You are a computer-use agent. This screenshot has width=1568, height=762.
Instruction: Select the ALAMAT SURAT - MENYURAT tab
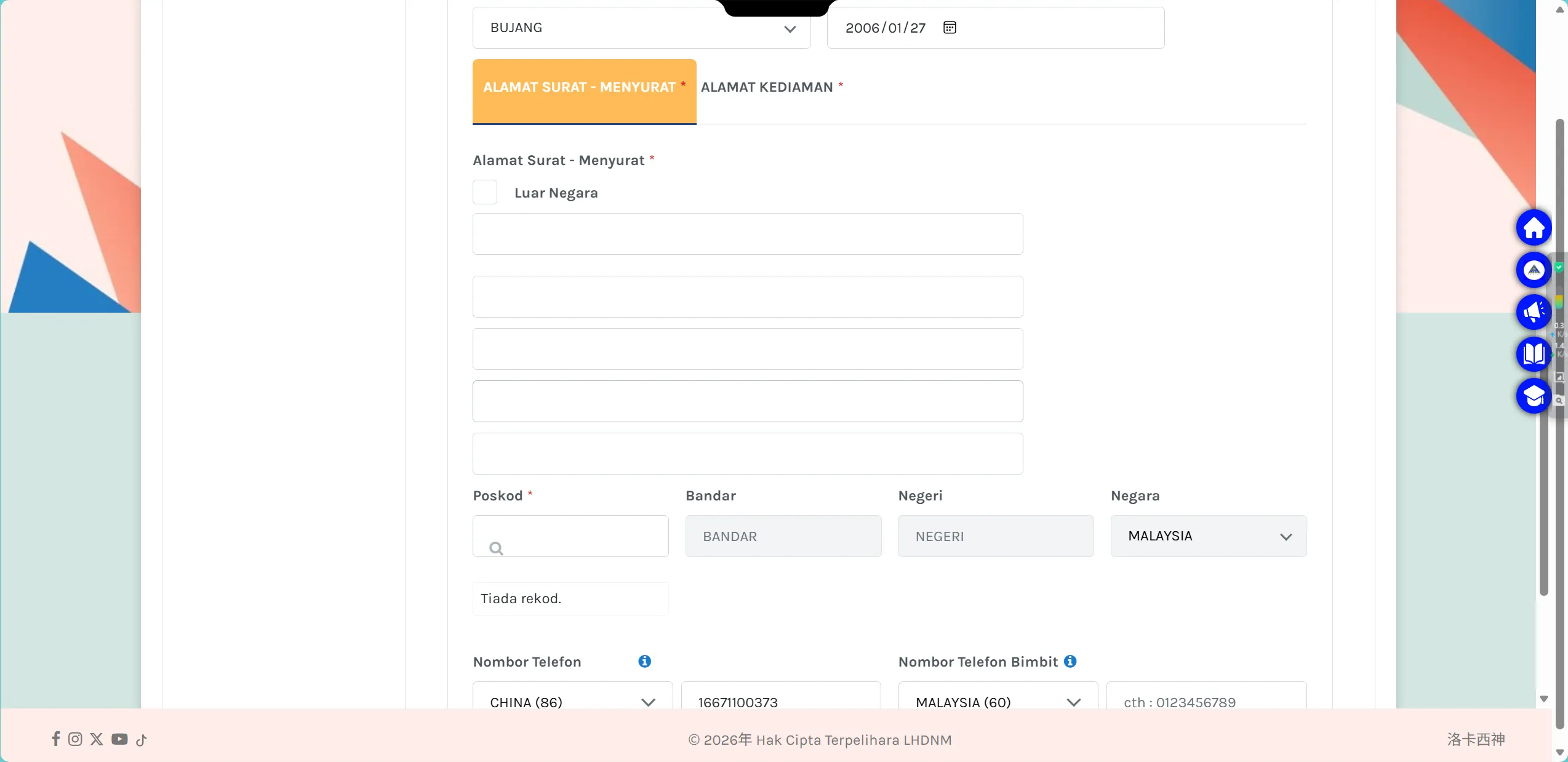[584, 91]
